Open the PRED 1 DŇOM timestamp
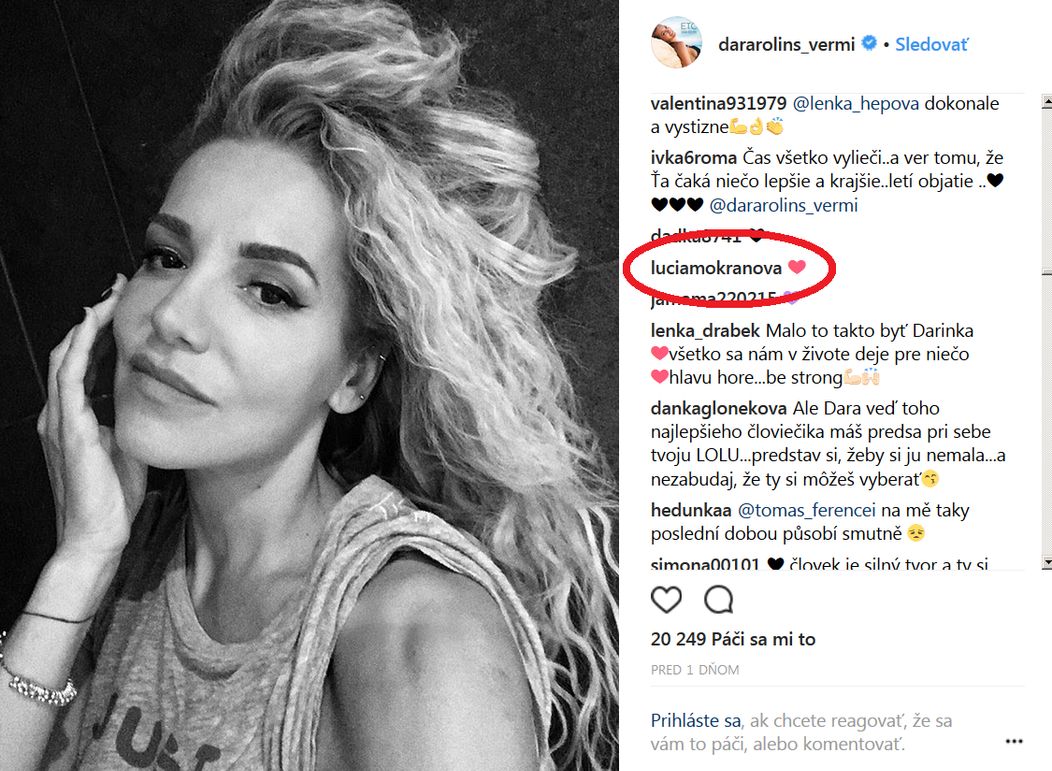Image resolution: width=1052 pixels, height=771 pixels. (x=694, y=670)
